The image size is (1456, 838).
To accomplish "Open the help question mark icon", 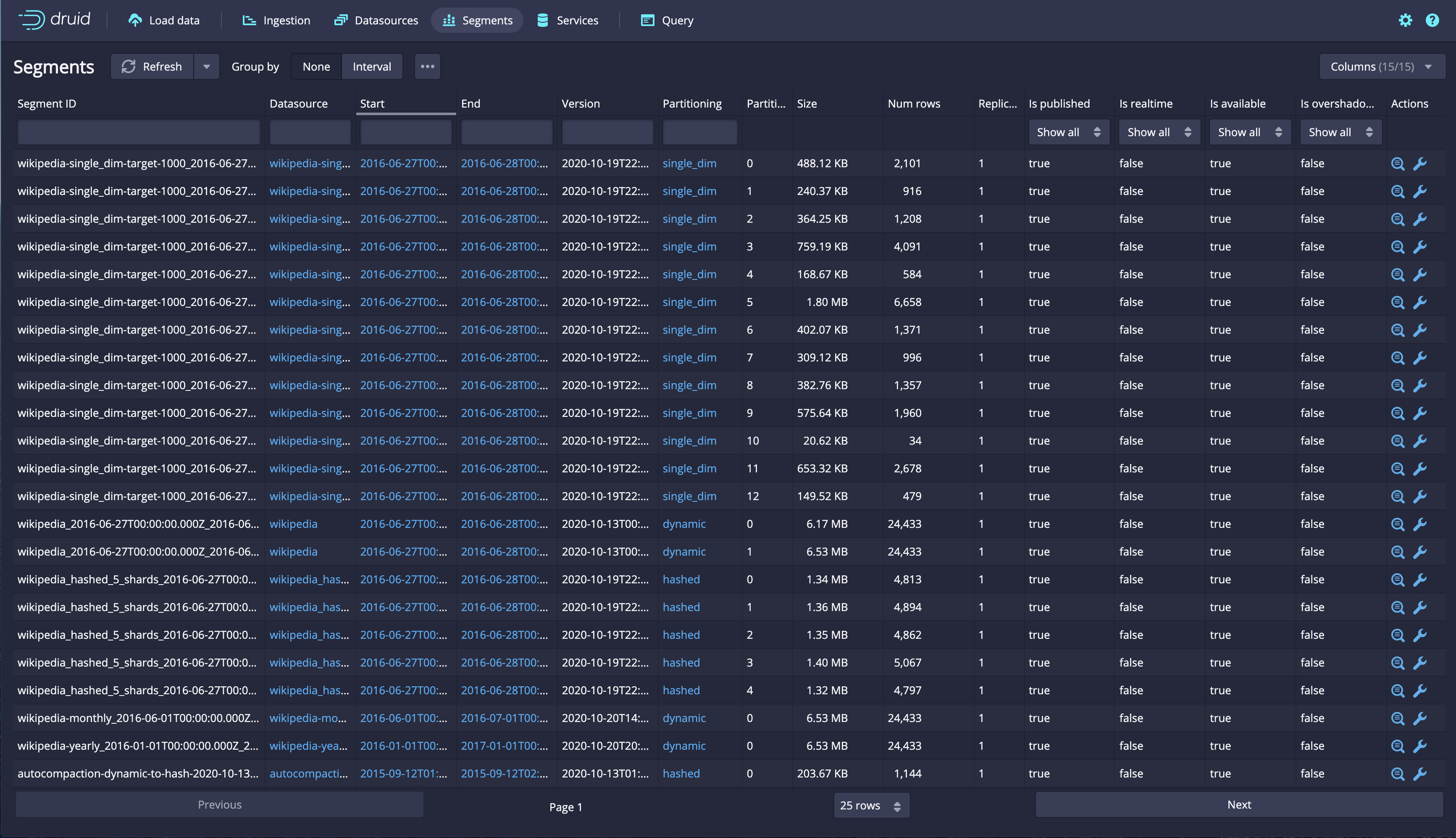I will [x=1432, y=21].
